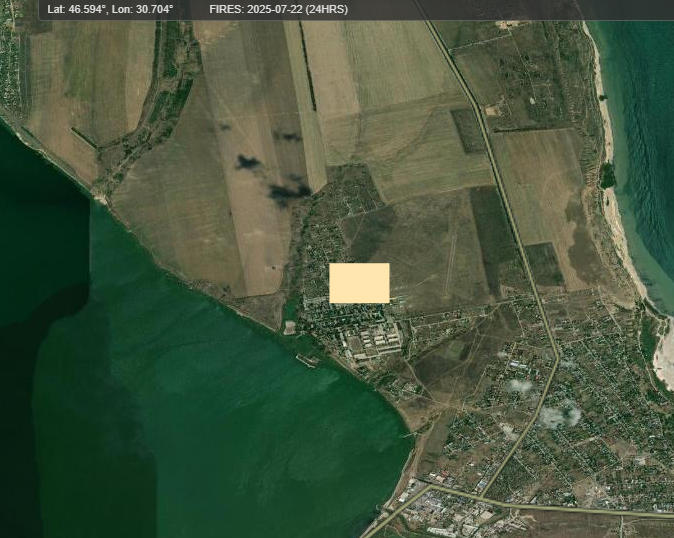Click the FIRES 2025-07-22 (24HRS) label

[x=279, y=9]
